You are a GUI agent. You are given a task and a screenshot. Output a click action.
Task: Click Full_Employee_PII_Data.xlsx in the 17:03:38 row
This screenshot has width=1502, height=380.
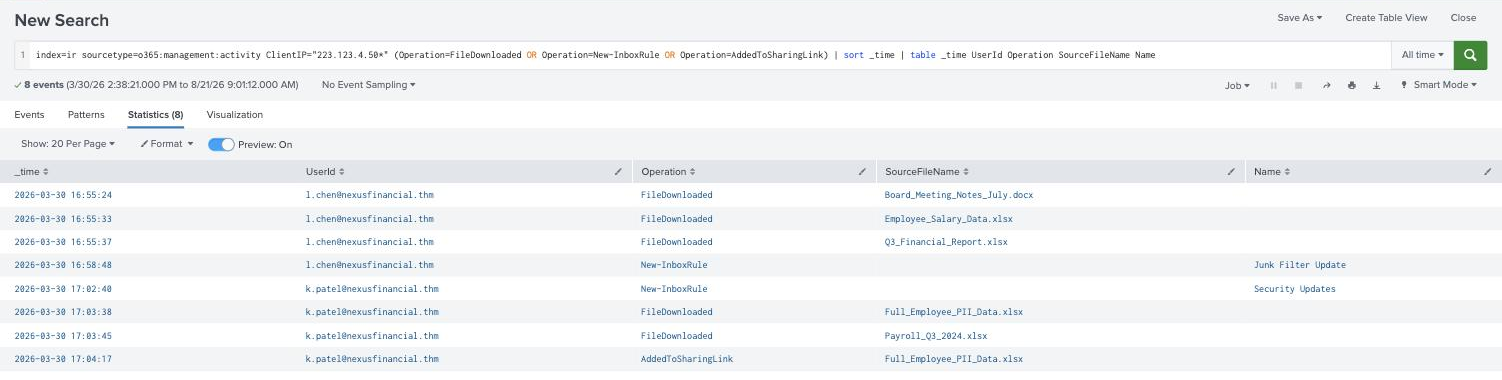(954, 312)
